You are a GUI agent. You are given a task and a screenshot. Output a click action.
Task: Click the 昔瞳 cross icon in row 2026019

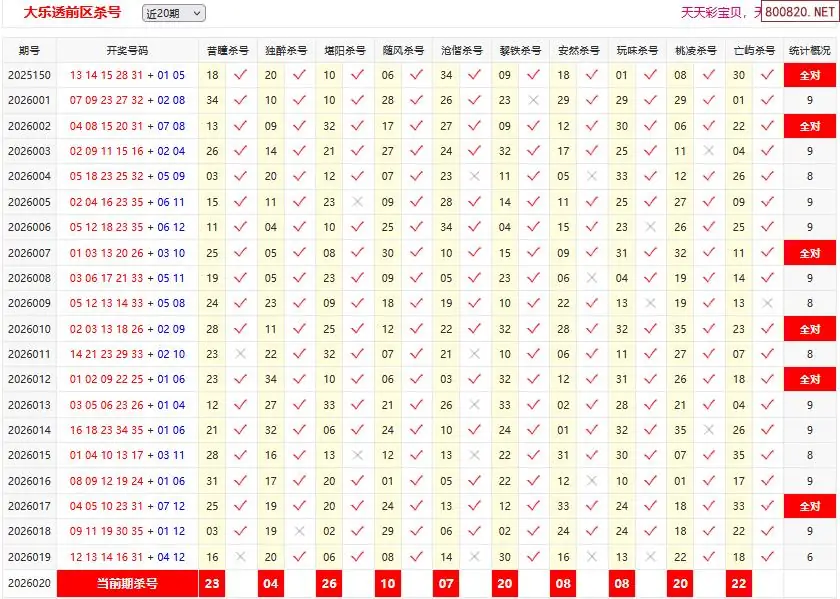240,557
